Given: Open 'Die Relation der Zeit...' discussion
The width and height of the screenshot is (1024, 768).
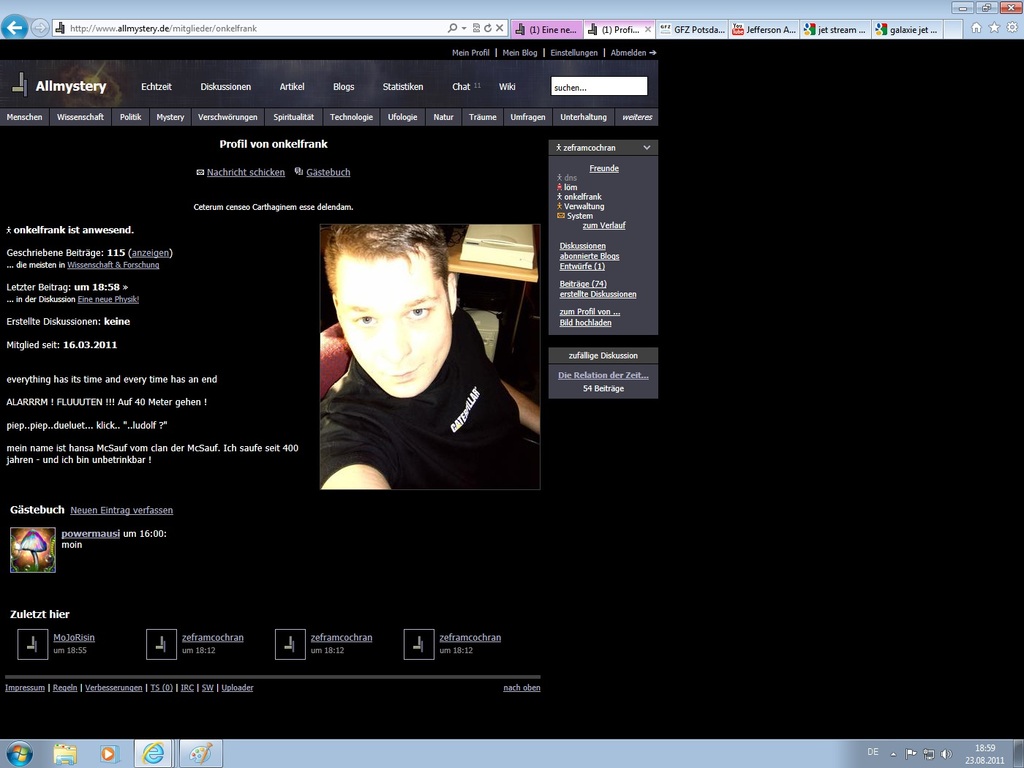Looking at the screenshot, I should (603, 376).
